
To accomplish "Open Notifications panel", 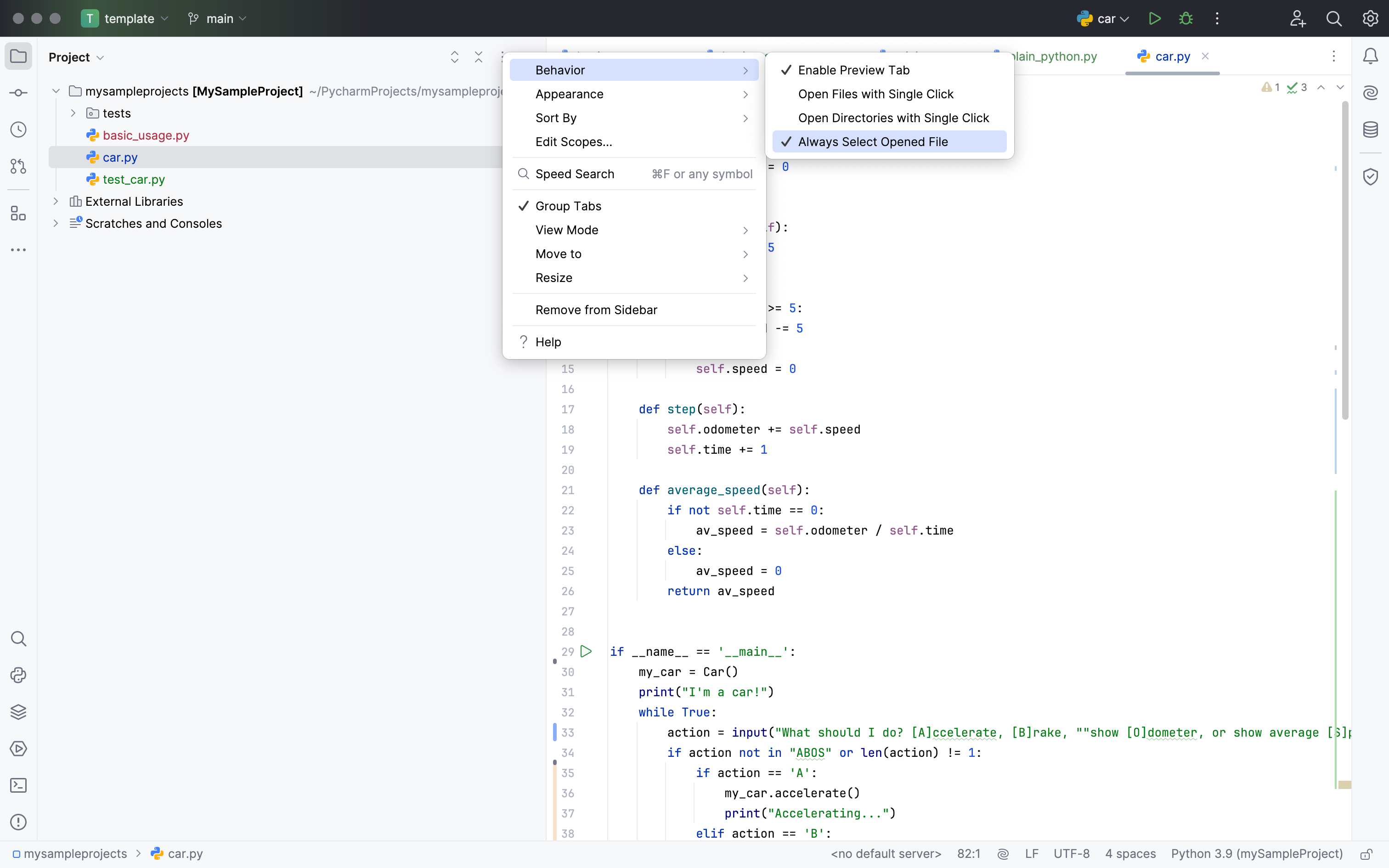I will pos(1371,56).
